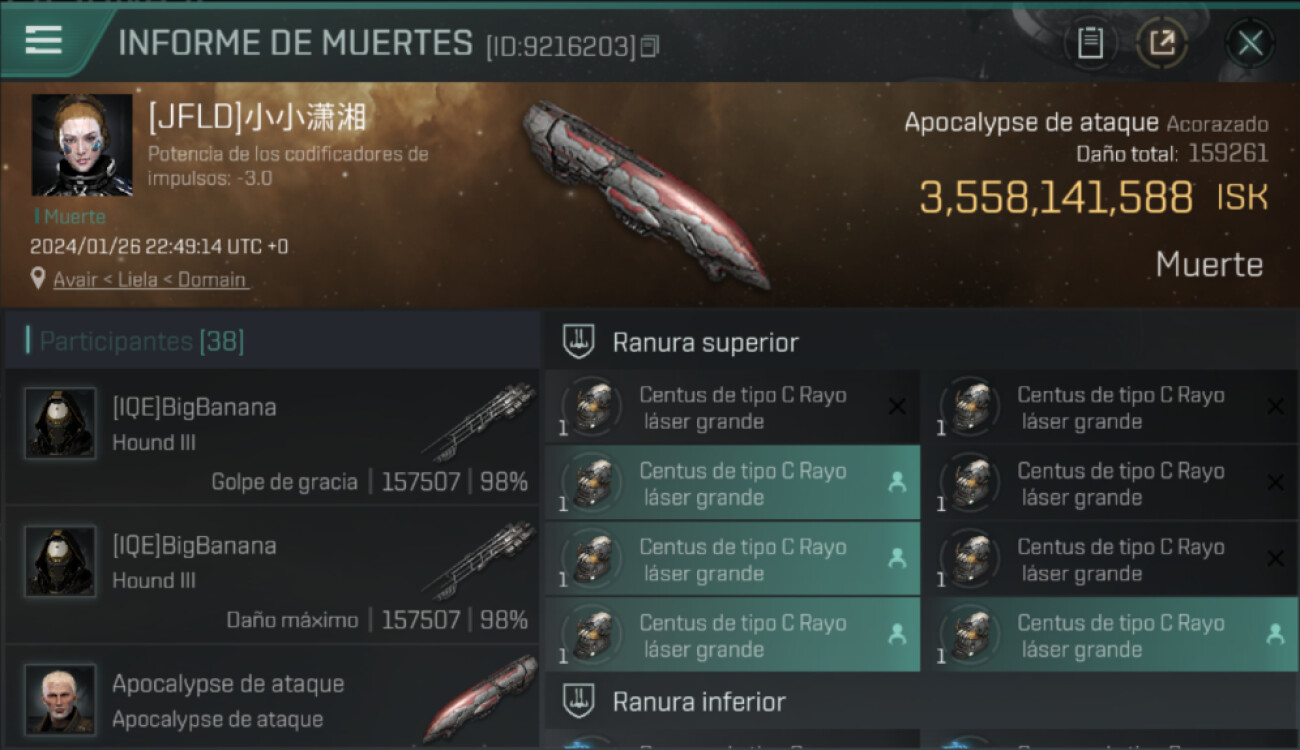Image resolution: width=1300 pixels, height=750 pixels.
Task: Click the victim pilot portrait
Action: [x=82, y=145]
